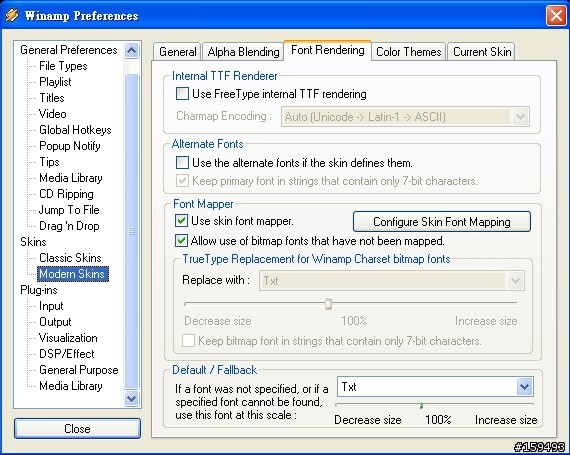Click Configure Skin Font Mapping button
This screenshot has height=455, width=570.
point(442,222)
